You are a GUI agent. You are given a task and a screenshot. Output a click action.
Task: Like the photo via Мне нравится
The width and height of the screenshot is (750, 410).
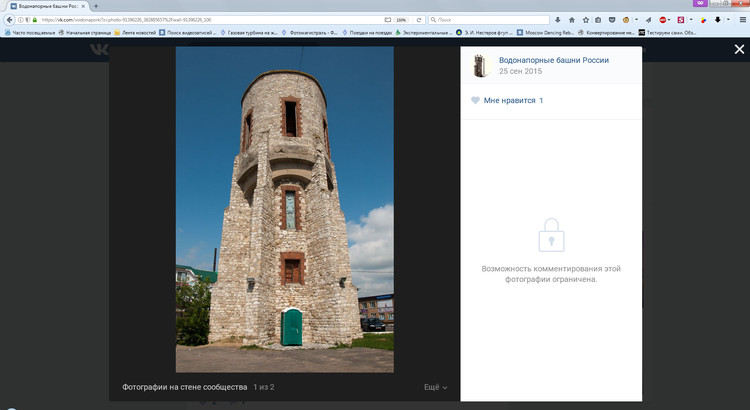click(x=507, y=100)
